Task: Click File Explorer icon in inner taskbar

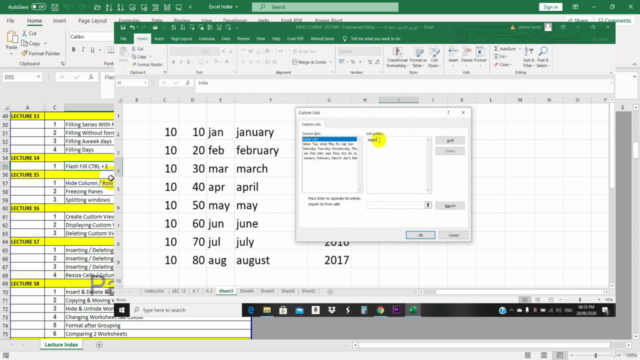Action: 267,310
